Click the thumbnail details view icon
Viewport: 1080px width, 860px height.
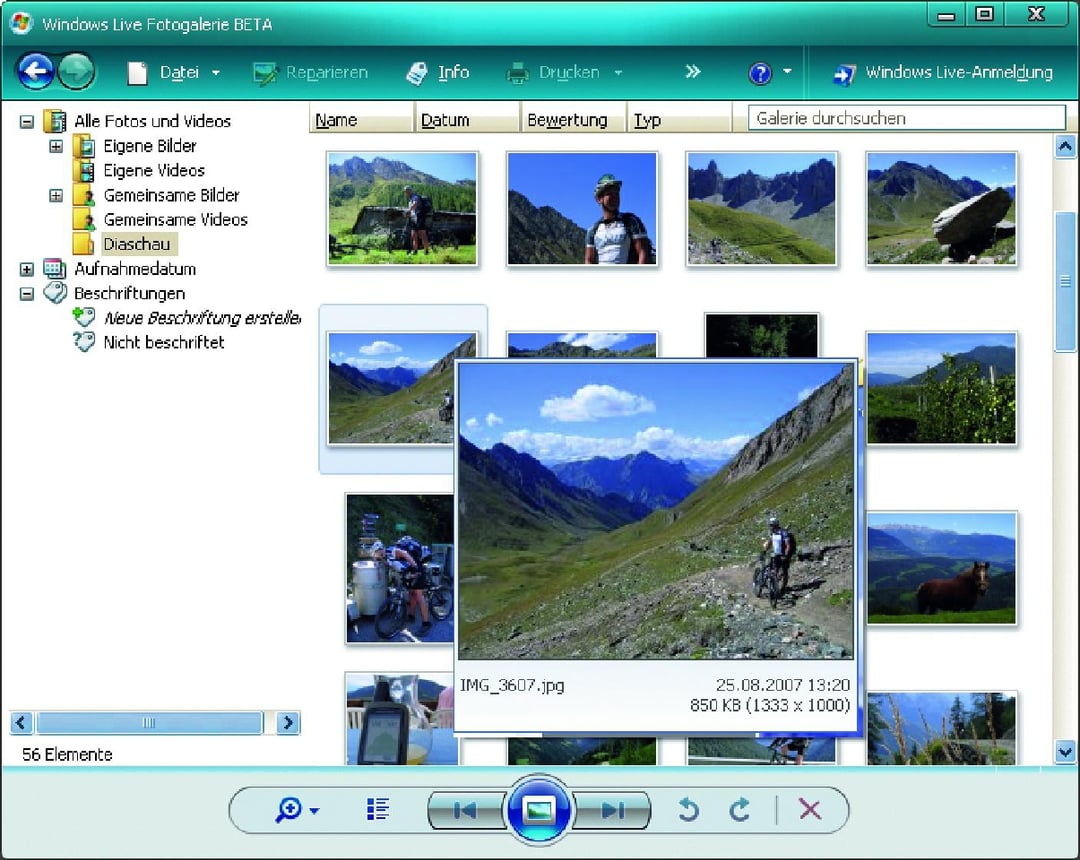tap(378, 809)
